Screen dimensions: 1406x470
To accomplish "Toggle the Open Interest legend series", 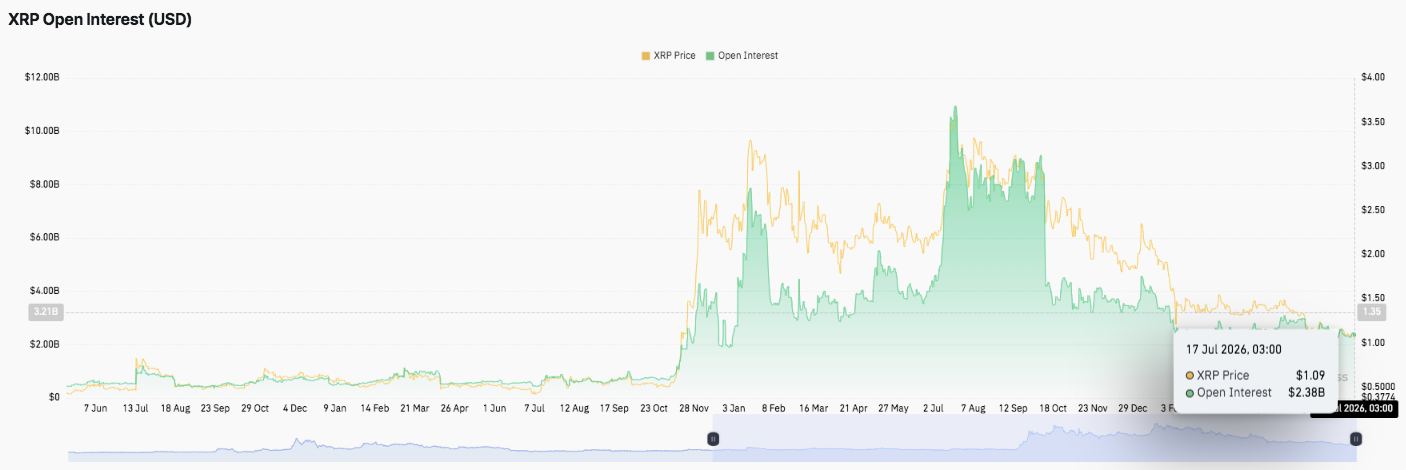I will [741, 56].
